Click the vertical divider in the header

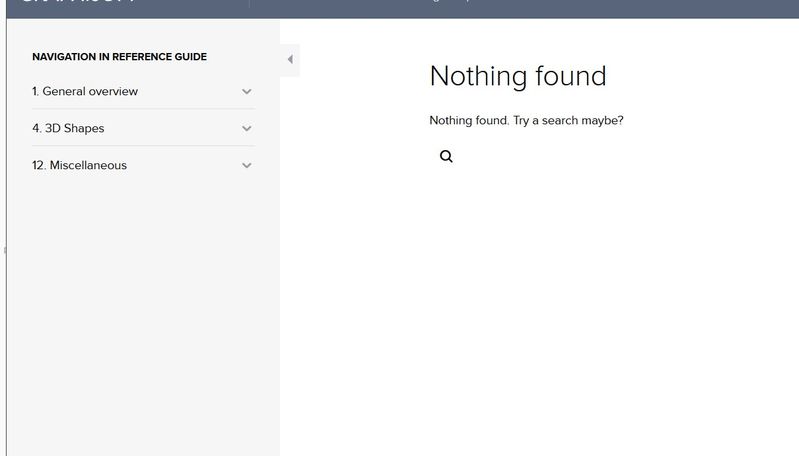[249, 4]
